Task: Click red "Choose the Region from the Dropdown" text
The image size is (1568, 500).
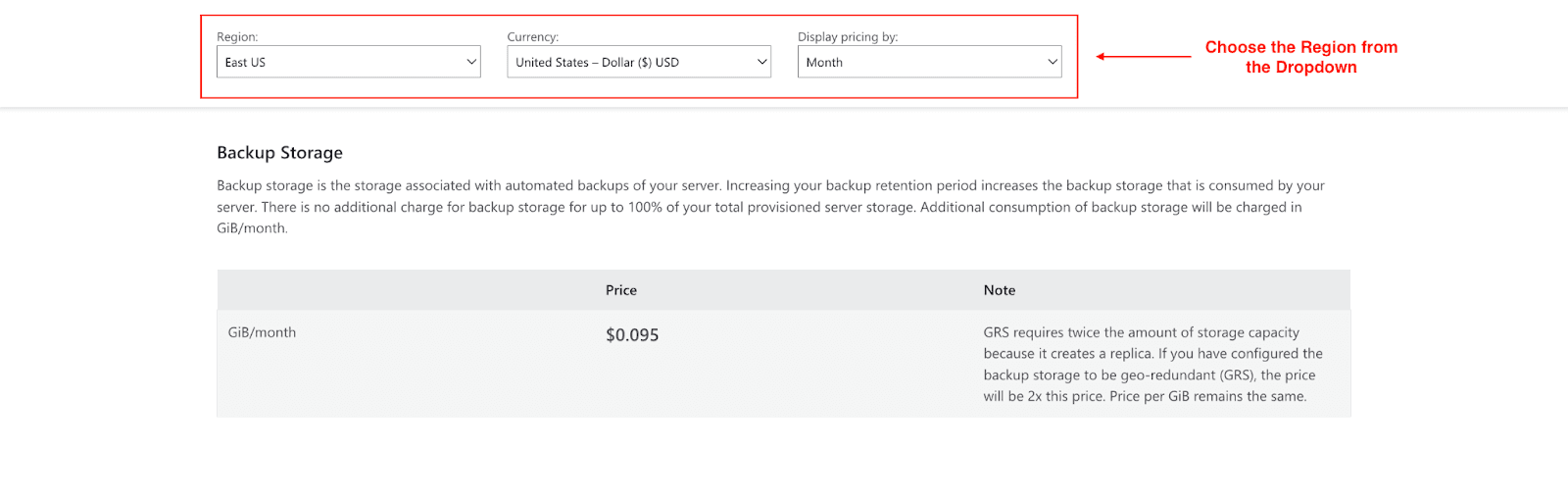Action: pos(1301,57)
